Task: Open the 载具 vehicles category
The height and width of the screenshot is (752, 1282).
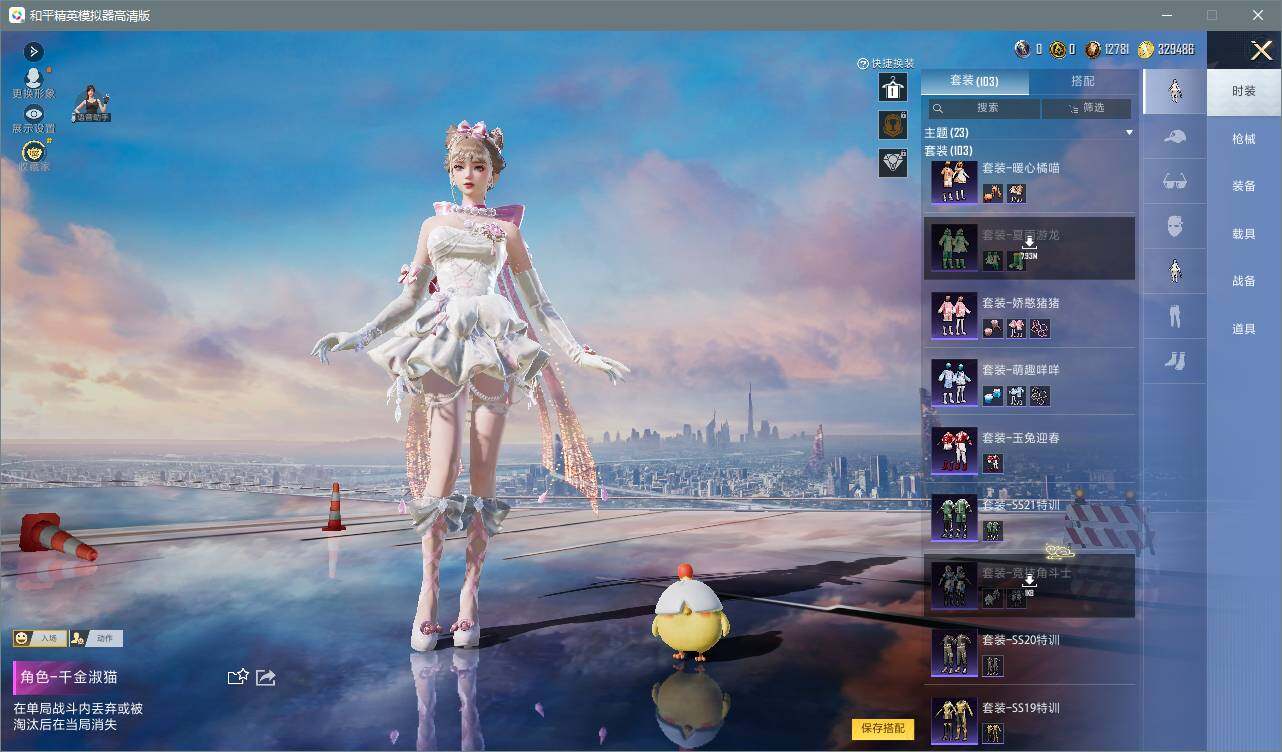Action: 1244,234
